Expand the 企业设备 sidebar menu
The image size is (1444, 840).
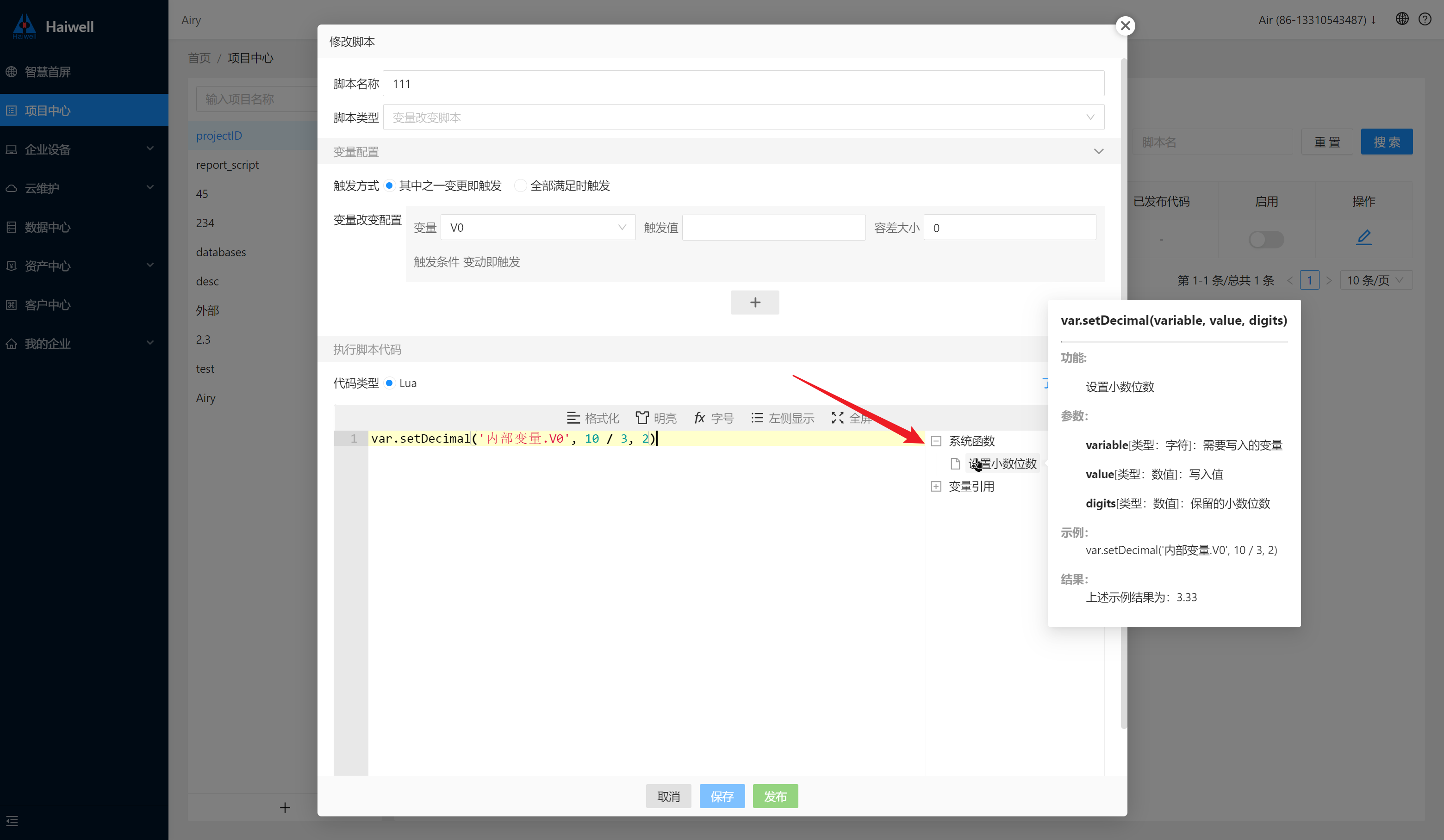click(x=84, y=149)
